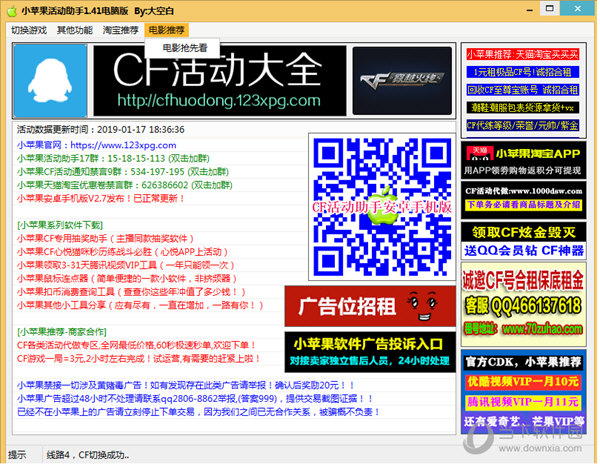The height and width of the screenshot is (470, 600).
Task: Click 小苹果禁接一切涉及黄赌毒广告 notice
Action: click(x=186, y=385)
